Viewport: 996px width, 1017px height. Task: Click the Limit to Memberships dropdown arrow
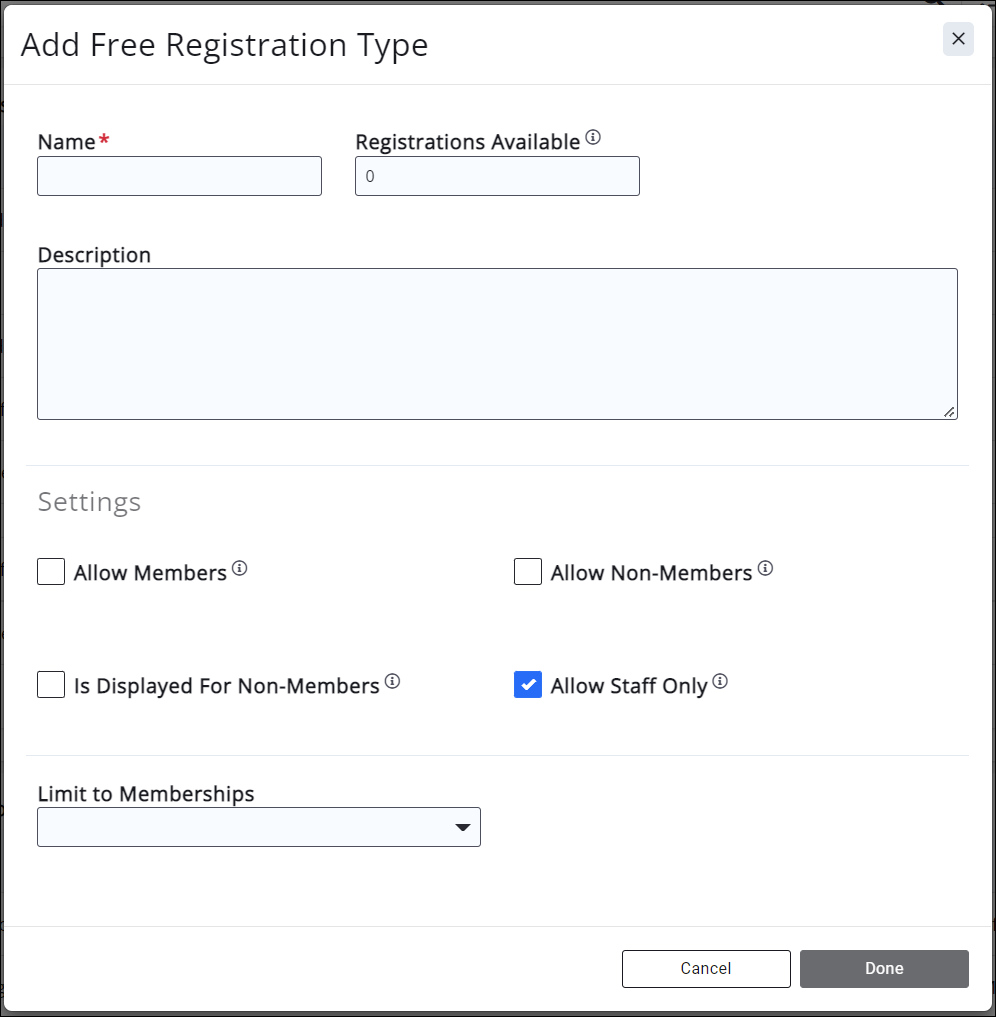click(462, 826)
